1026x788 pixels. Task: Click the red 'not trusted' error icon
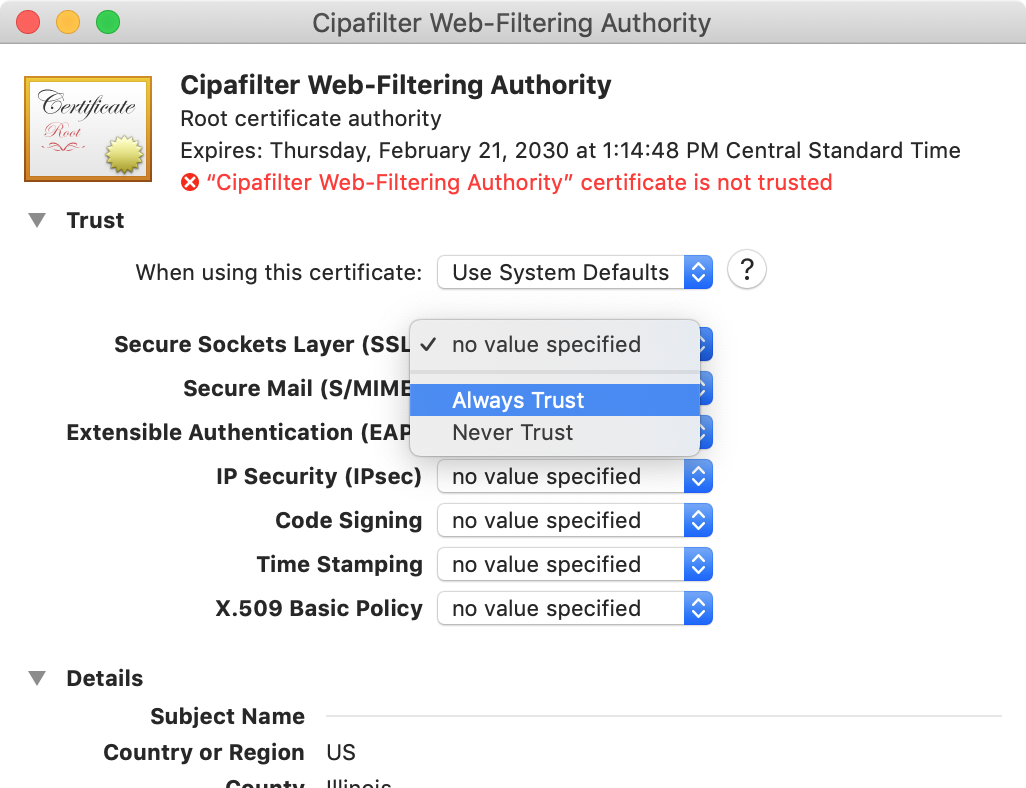[x=191, y=182]
